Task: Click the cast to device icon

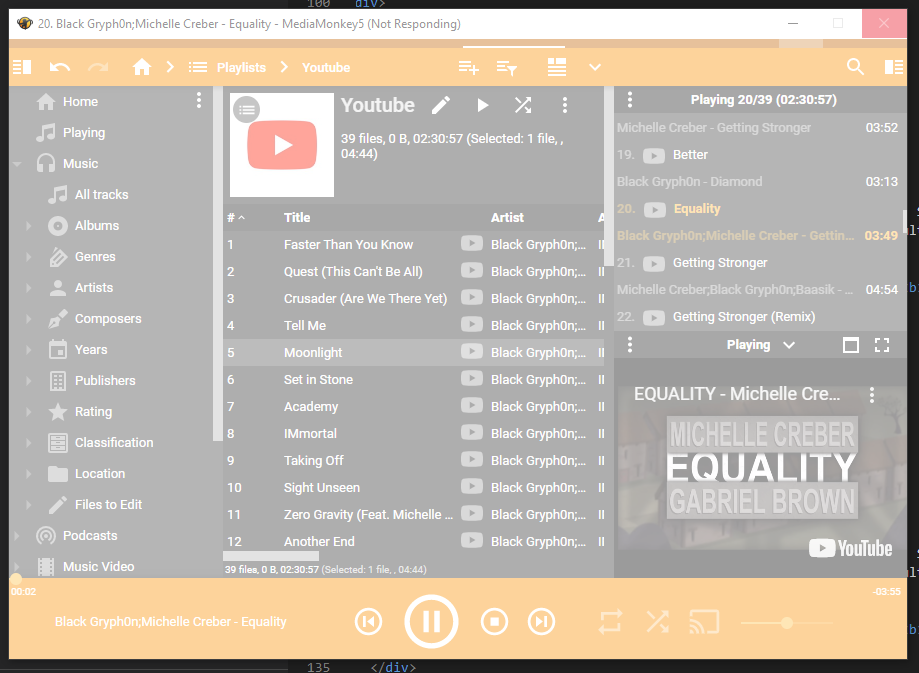Action: click(x=704, y=622)
